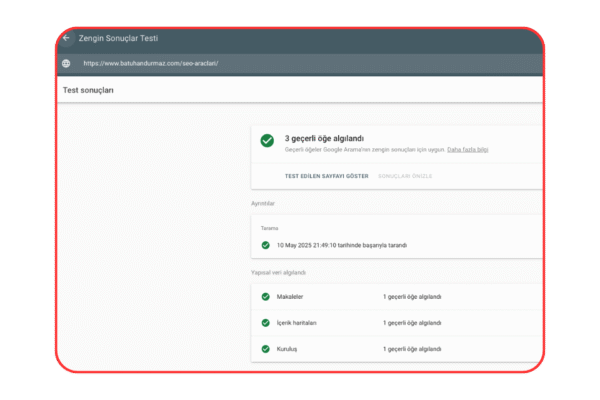This screenshot has height=400, width=600.
Task: Follow the Daha fazla bilgi link
Action: coord(468,149)
